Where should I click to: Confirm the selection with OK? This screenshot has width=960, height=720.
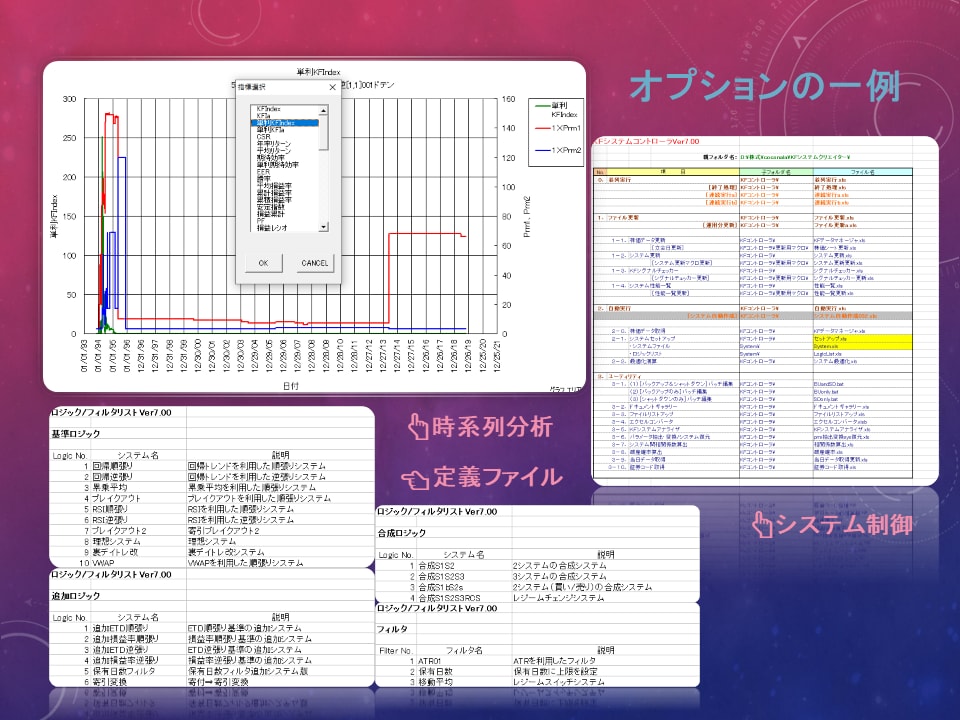(x=263, y=263)
